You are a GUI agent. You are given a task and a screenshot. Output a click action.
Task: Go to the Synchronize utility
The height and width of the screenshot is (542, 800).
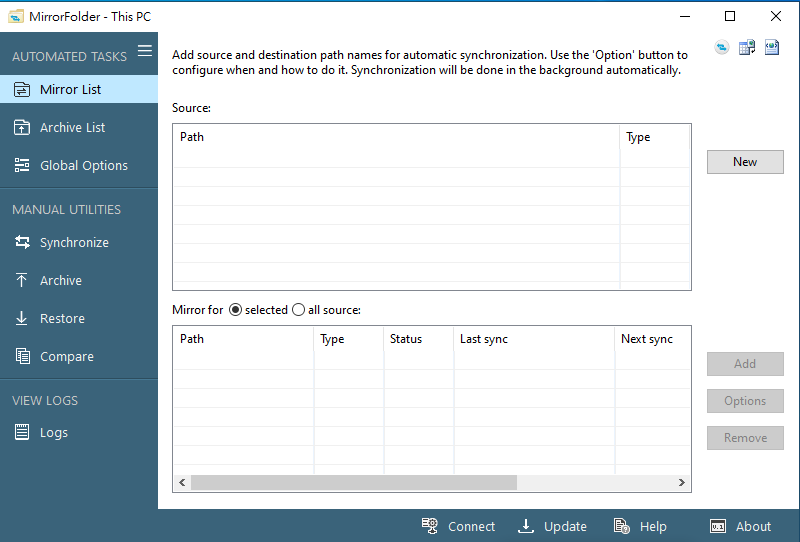click(x=74, y=242)
